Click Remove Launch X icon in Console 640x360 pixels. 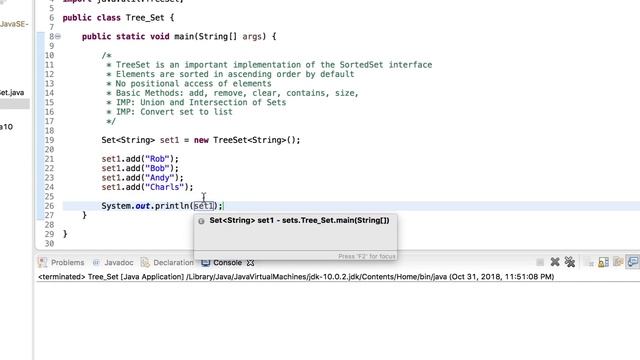click(x=555, y=262)
